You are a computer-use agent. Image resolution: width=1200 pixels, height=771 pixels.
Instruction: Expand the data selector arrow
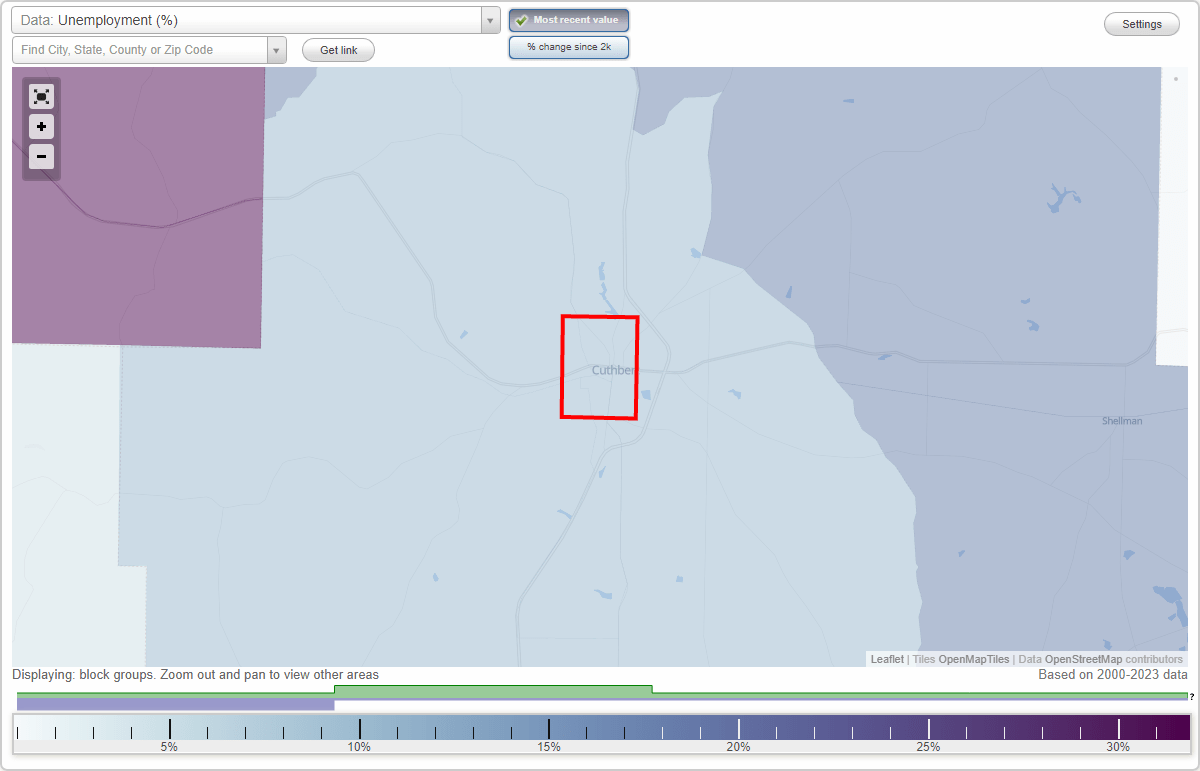point(490,20)
